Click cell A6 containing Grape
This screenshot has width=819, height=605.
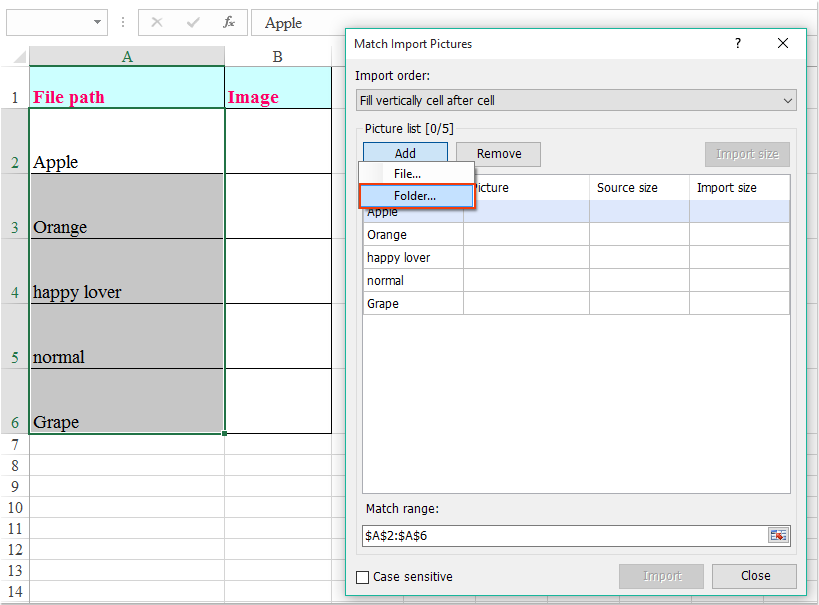pos(127,402)
